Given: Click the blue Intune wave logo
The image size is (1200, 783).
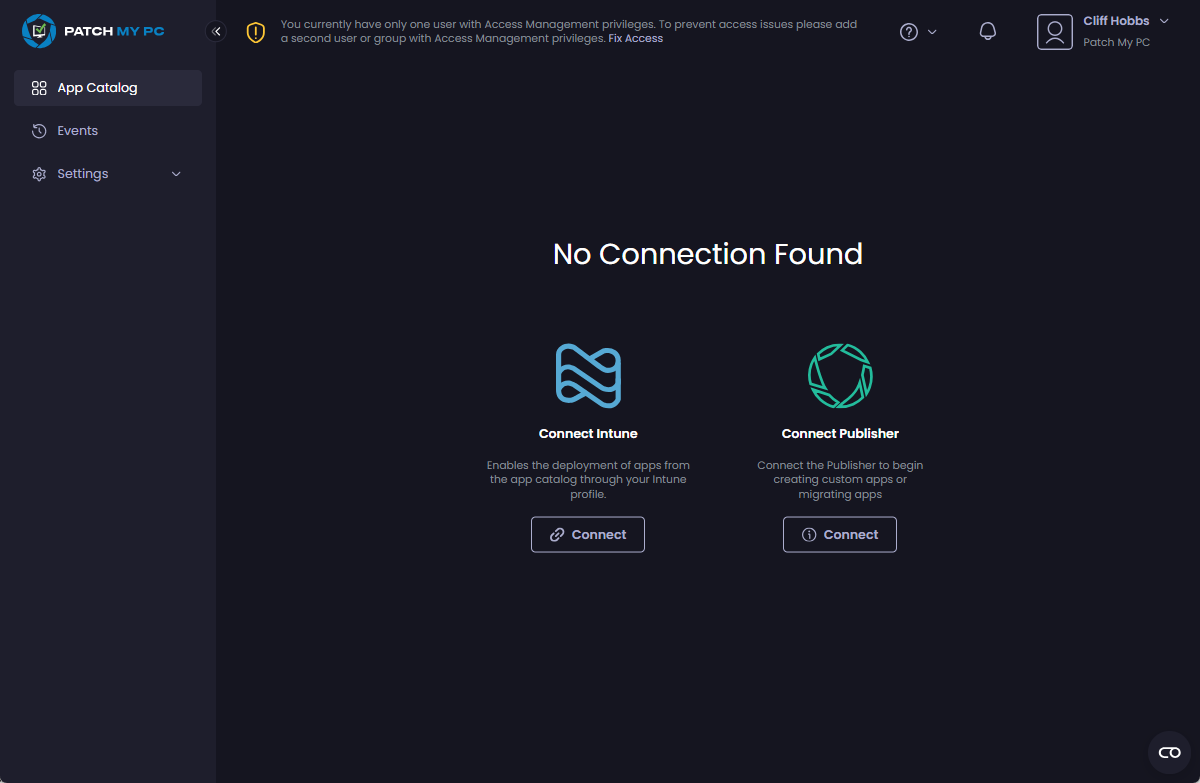Looking at the screenshot, I should click(x=588, y=375).
